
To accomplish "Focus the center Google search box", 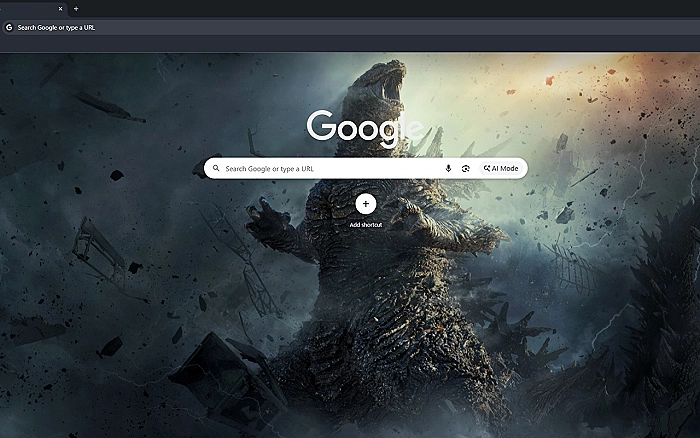I will coord(366,168).
